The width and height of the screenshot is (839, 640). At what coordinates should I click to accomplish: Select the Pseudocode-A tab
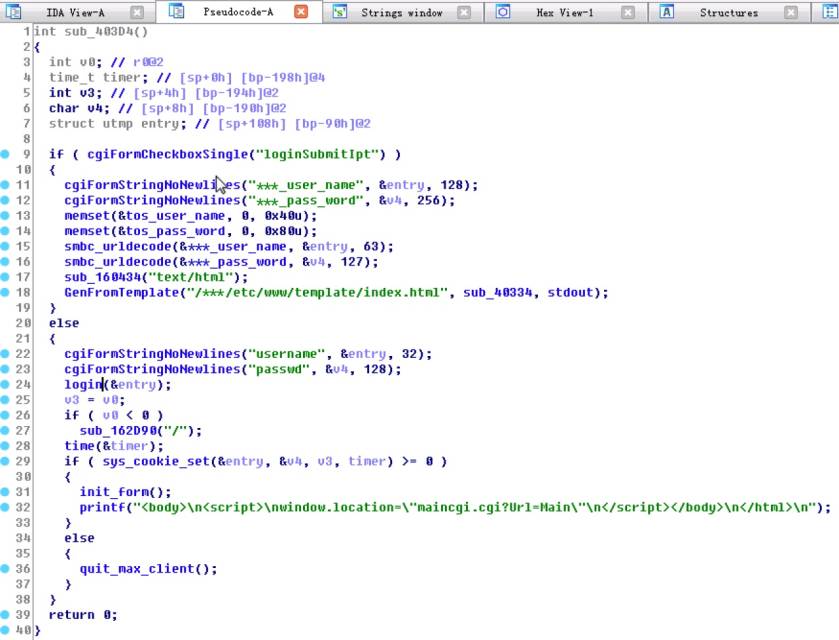tap(238, 11)
